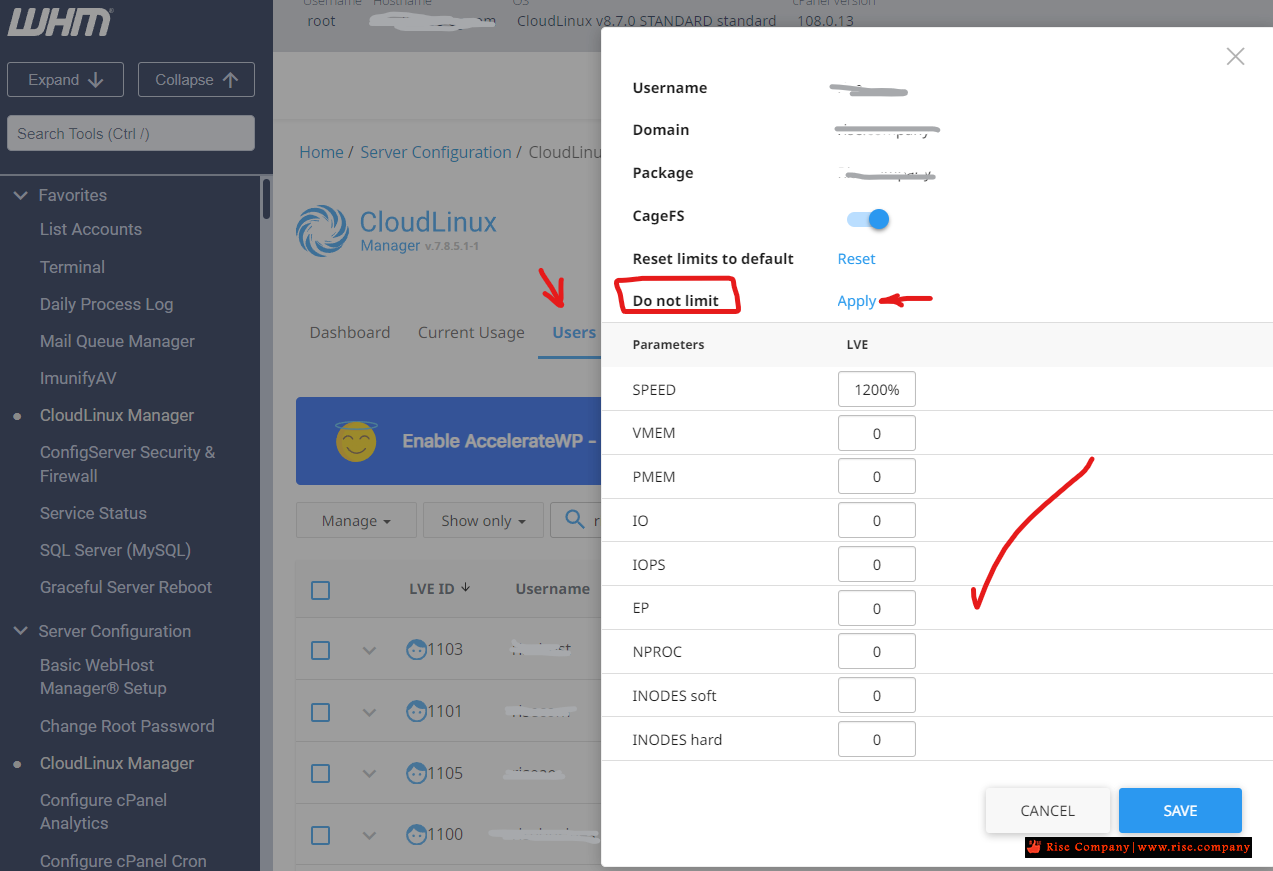
Task: Close the user limits dialog with X
Action: click(x=1236, y=57)
